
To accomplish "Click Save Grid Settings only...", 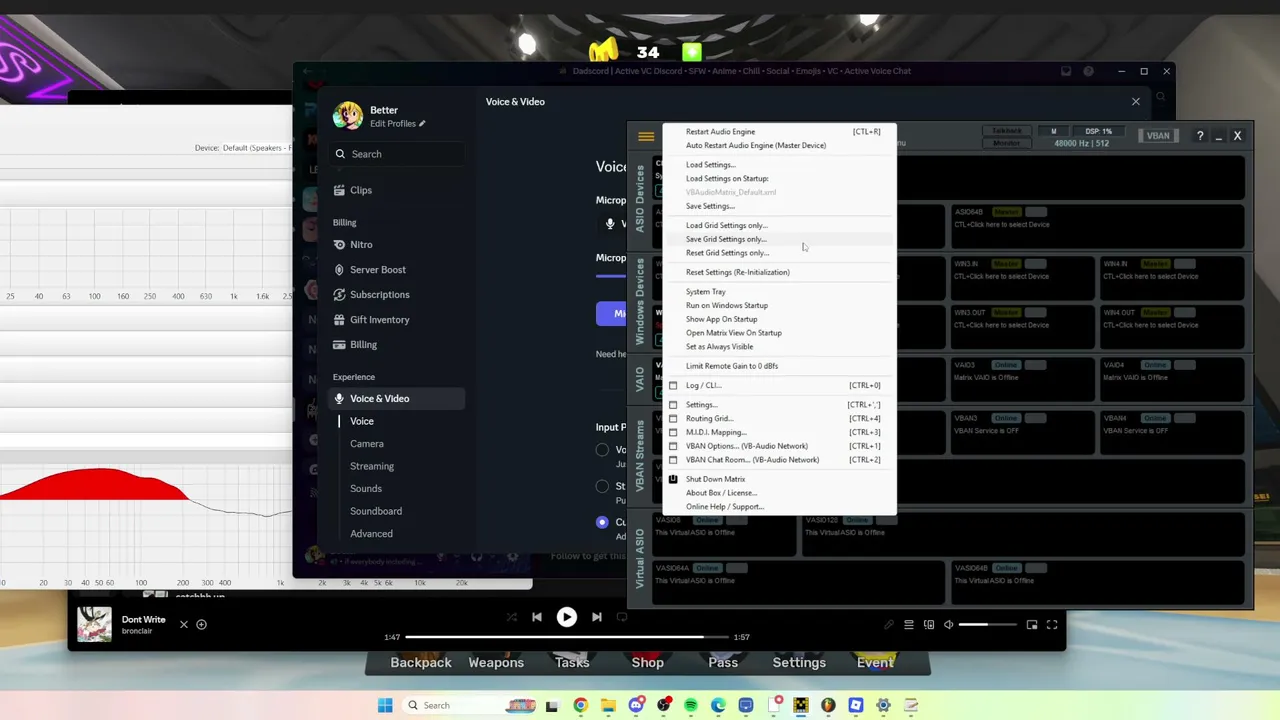I will [x=726, y=240].
